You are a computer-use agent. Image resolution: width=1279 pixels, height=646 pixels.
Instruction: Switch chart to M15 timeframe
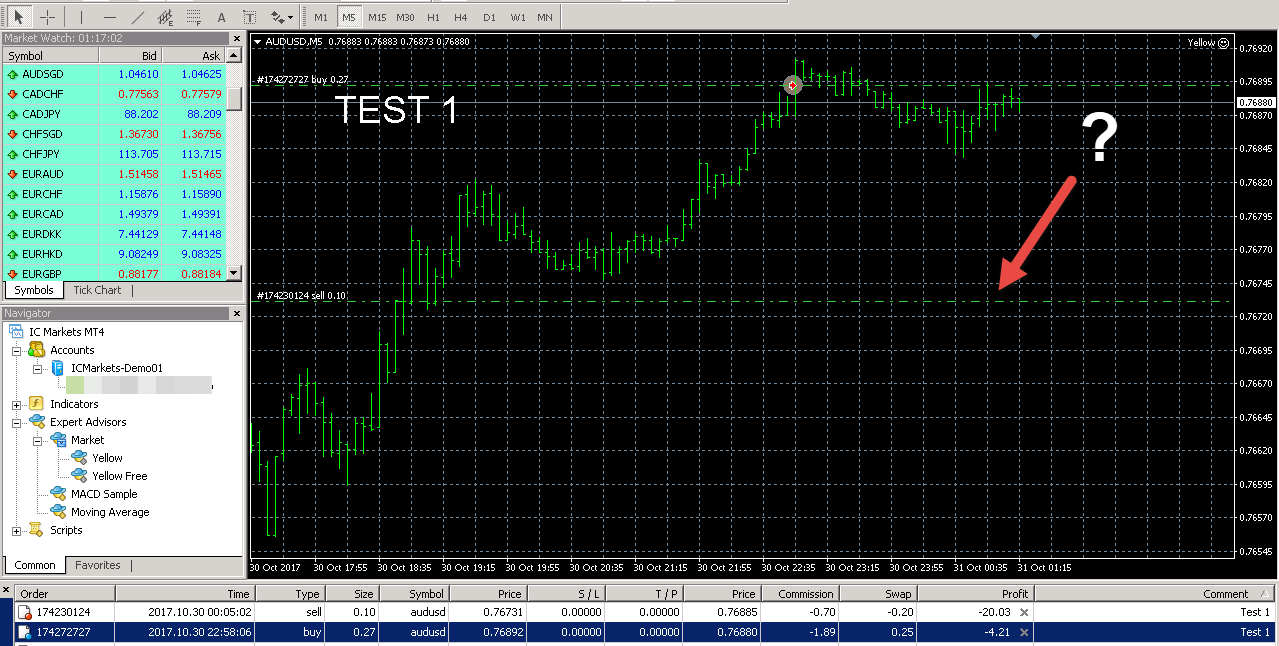pos(377,17)
